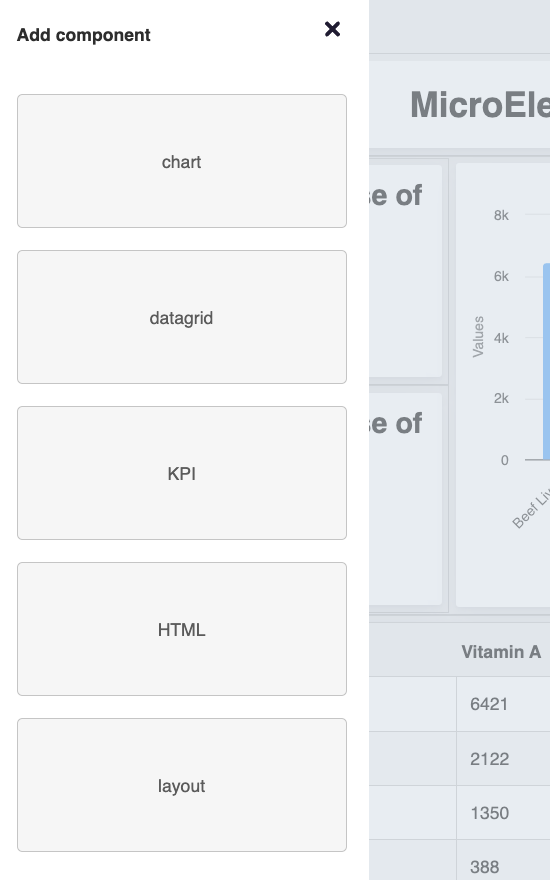Click the 4k y-axis label
The height and width of the screenshot is (880, 550).
(x=501, y=338)
